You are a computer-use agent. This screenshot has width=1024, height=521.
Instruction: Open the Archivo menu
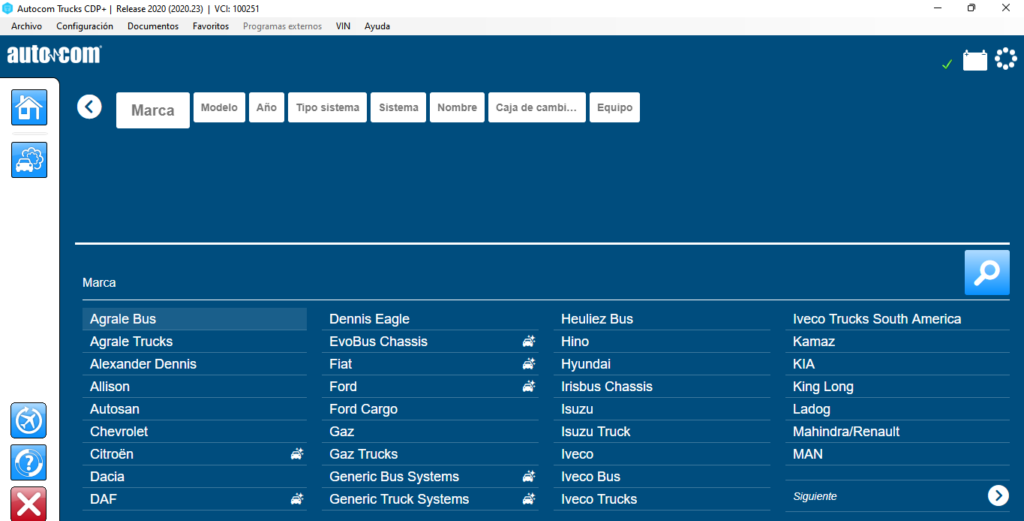click(x=27, y=26)
